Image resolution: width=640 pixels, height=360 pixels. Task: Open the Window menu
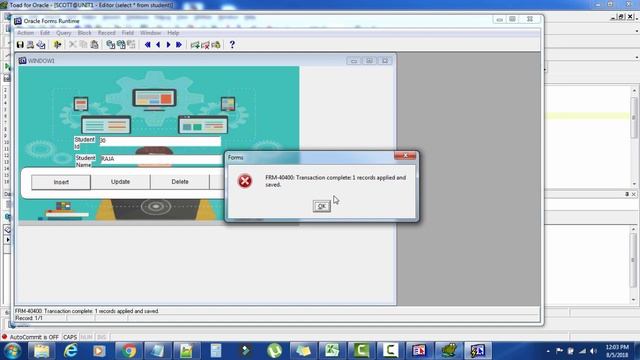point(151,33)
